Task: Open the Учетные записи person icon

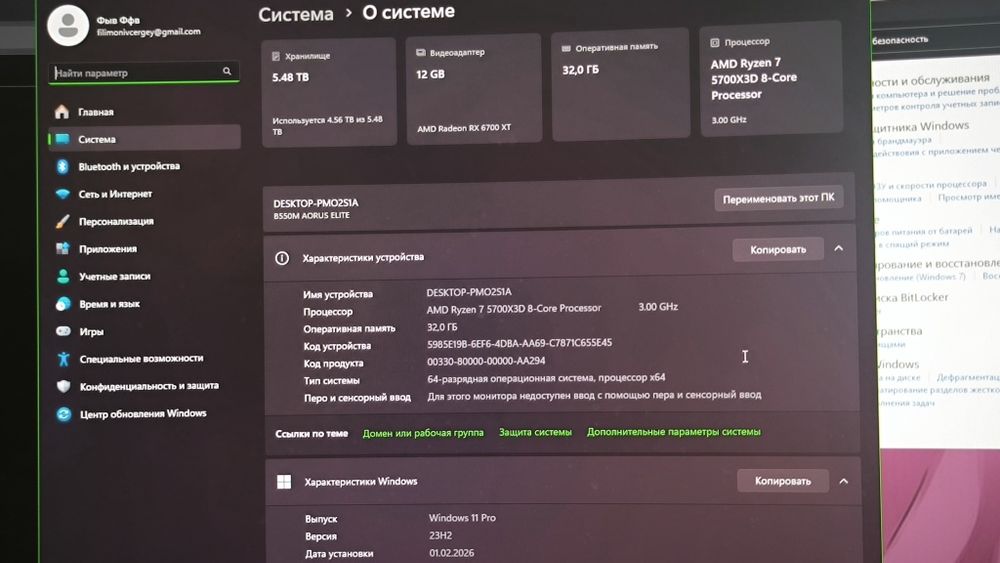Action: point(63,276)
